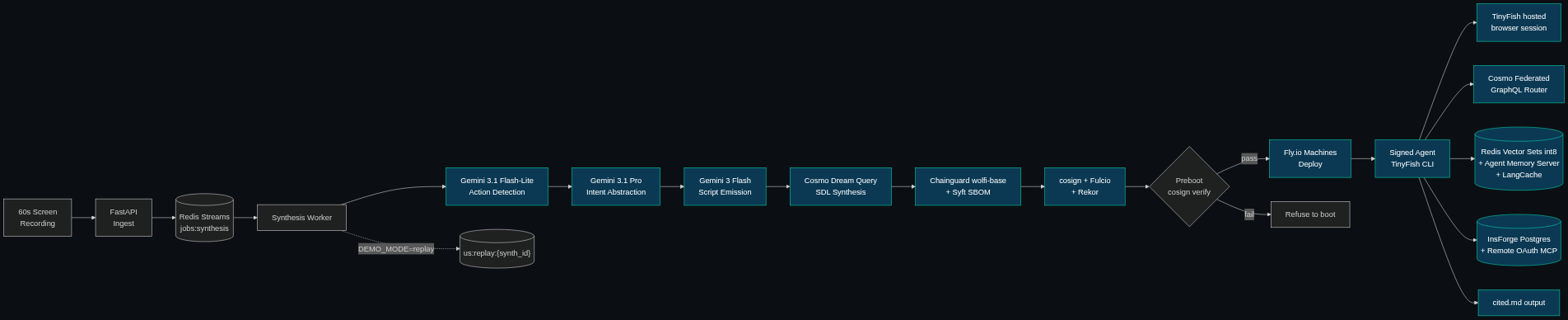Screen dimensions: 1568x320
Task: Select Fly.io Machines Deploy node
Action: 1310,158
